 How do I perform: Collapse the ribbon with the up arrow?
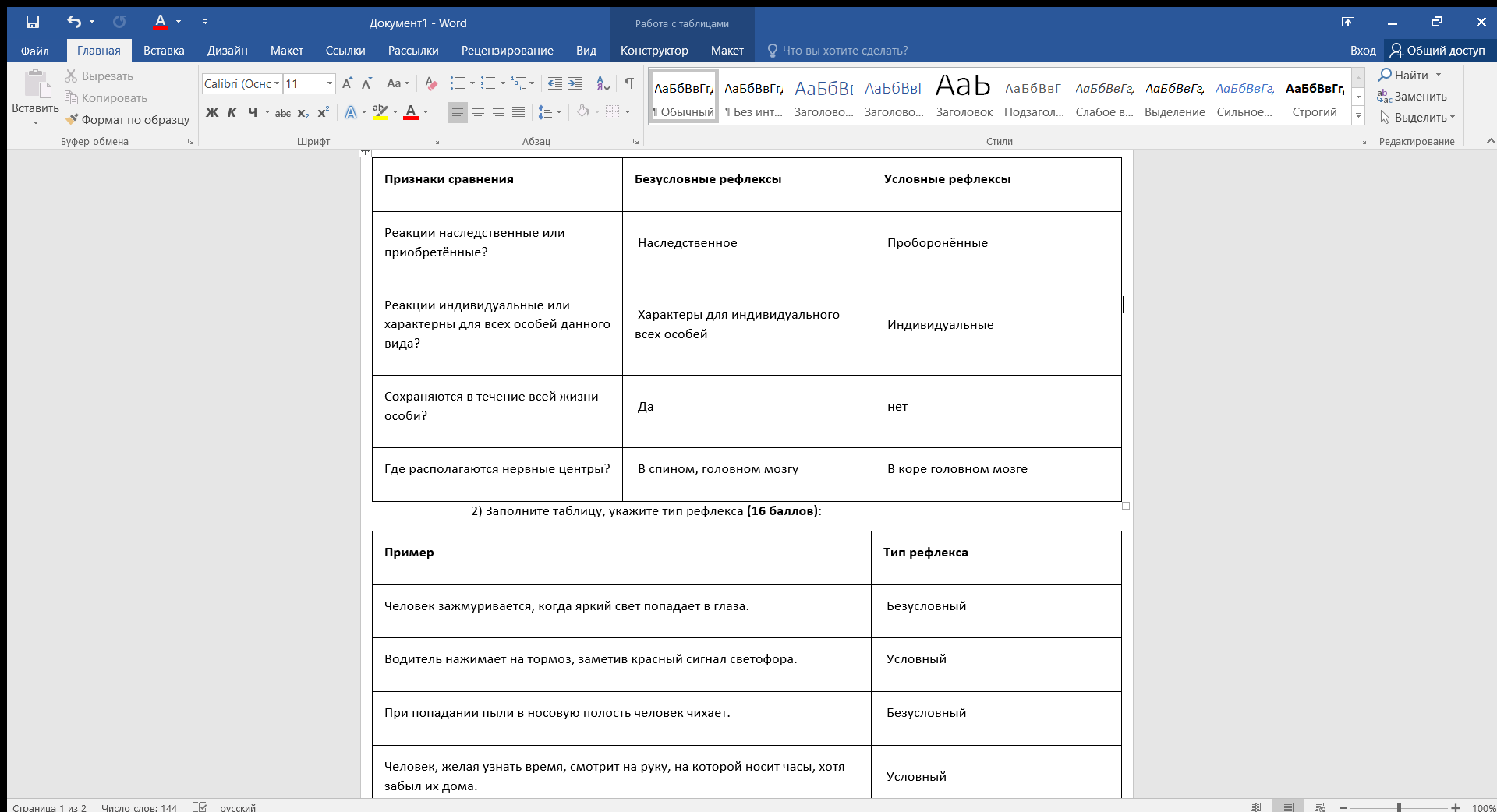click(x=1491, y=141)
